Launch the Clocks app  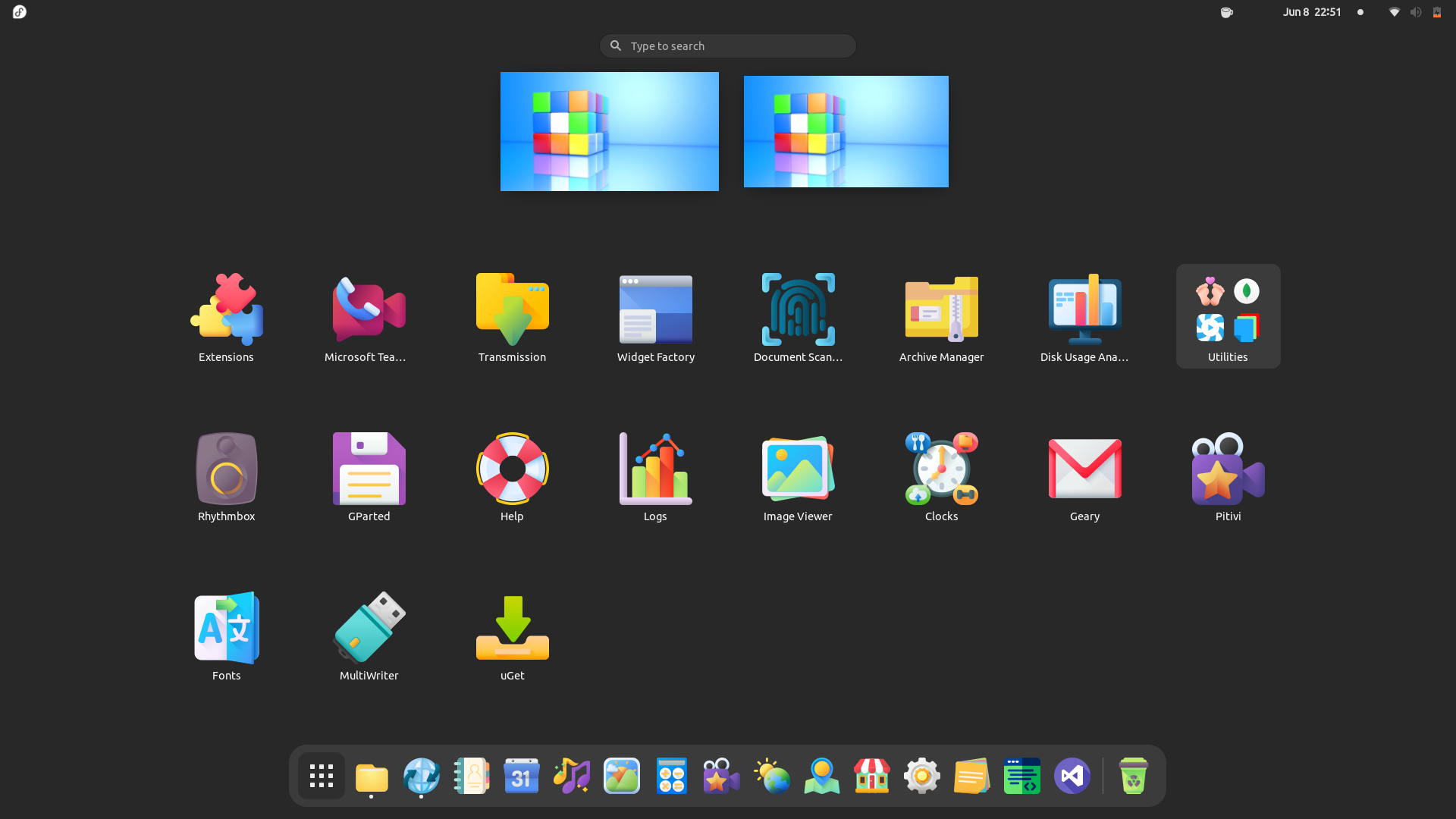[x=941, y=475]
